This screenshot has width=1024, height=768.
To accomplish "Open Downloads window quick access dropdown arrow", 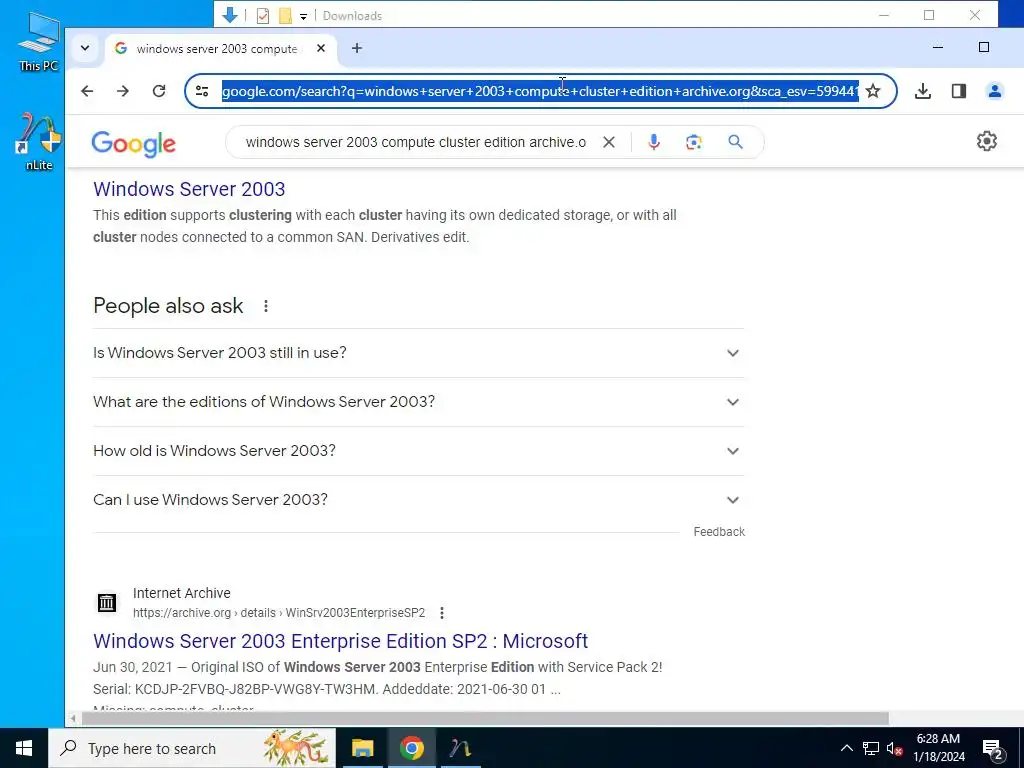I will (x=303, y=16).
